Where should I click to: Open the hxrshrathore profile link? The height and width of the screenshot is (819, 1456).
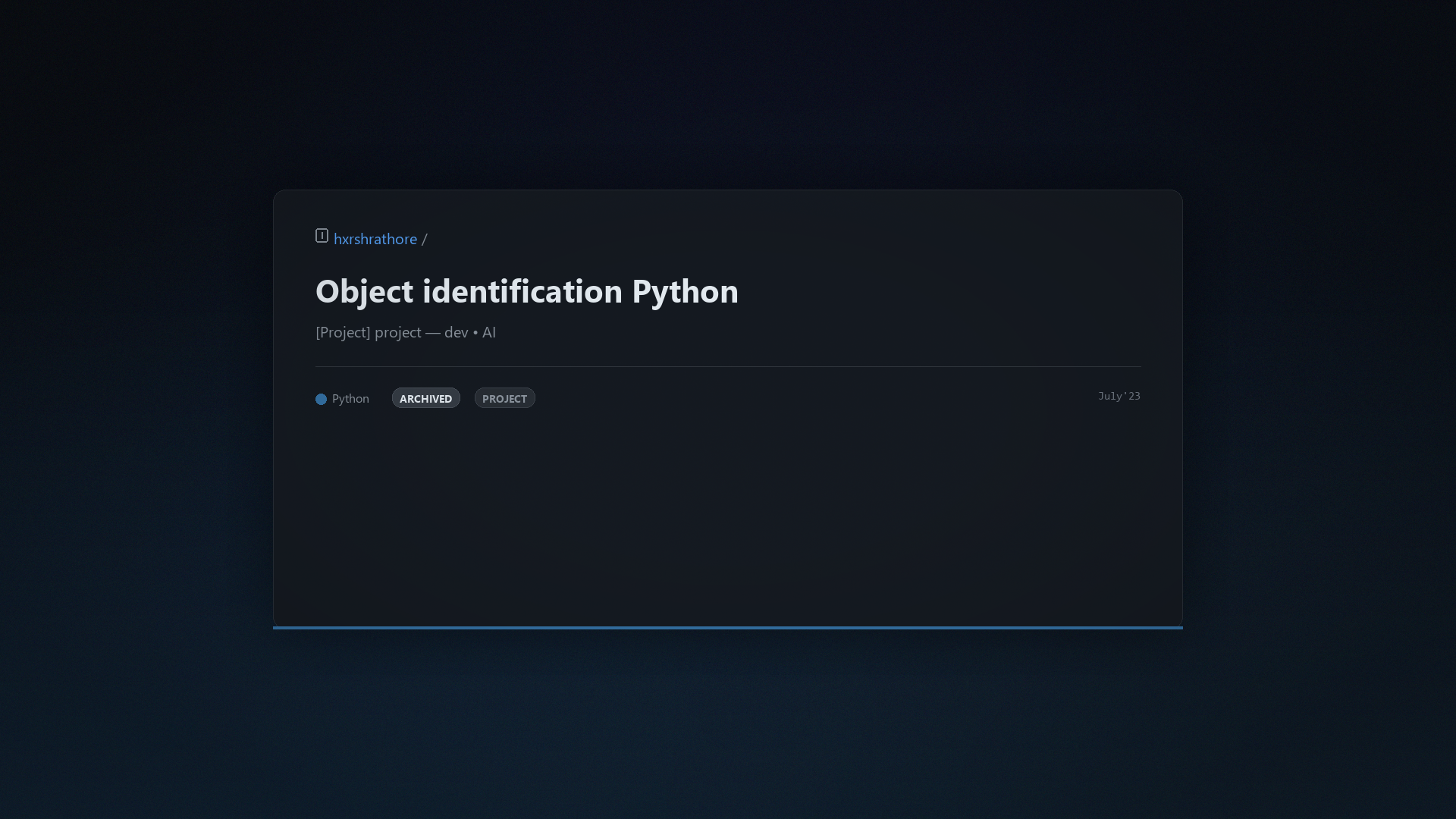pyautogui.click(x=375, y=239)
